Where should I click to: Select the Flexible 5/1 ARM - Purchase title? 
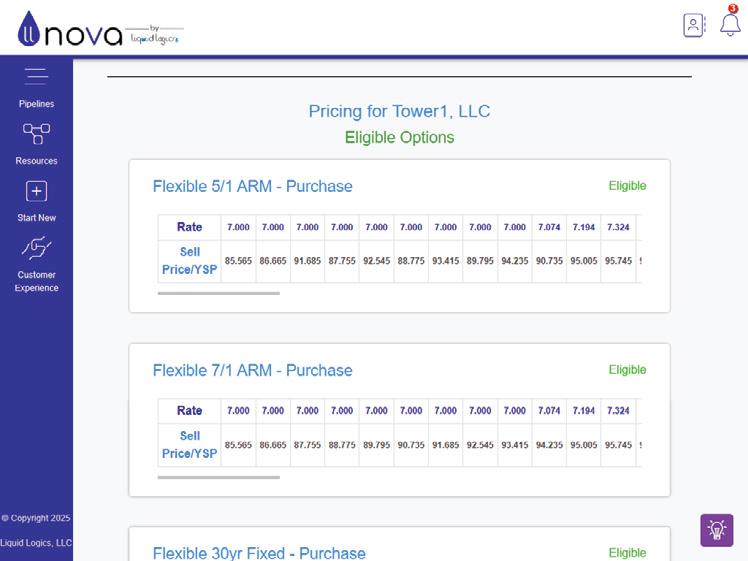[x=252, y=186]
